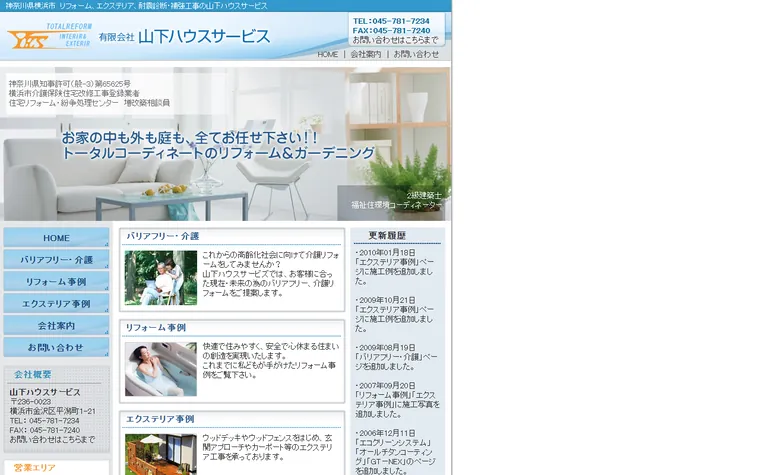Click the 営業エリア sidebar heading

[34, 468]
